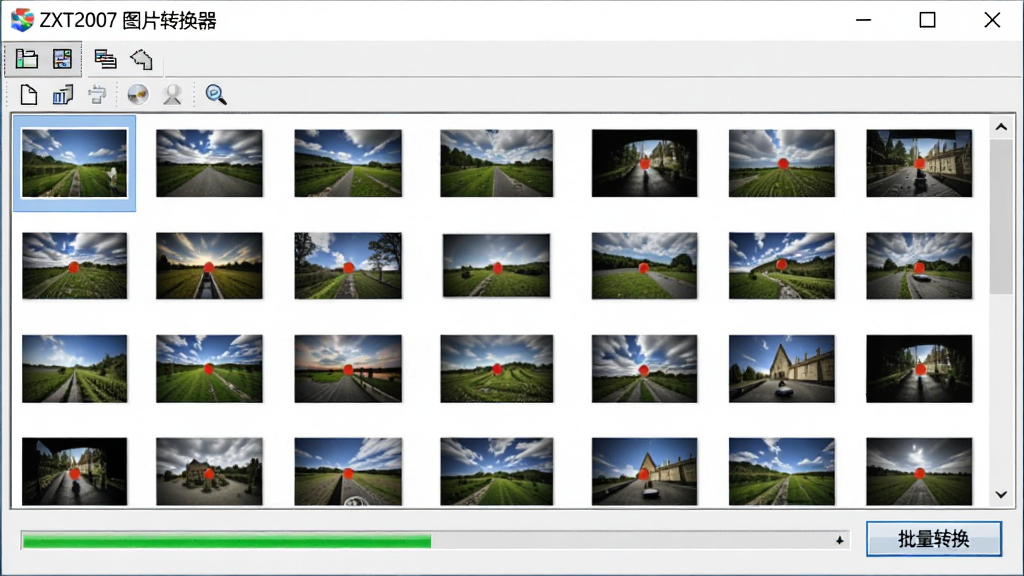
Task: Select the first thumbnail in the bottom row
Action: [74, 472]
